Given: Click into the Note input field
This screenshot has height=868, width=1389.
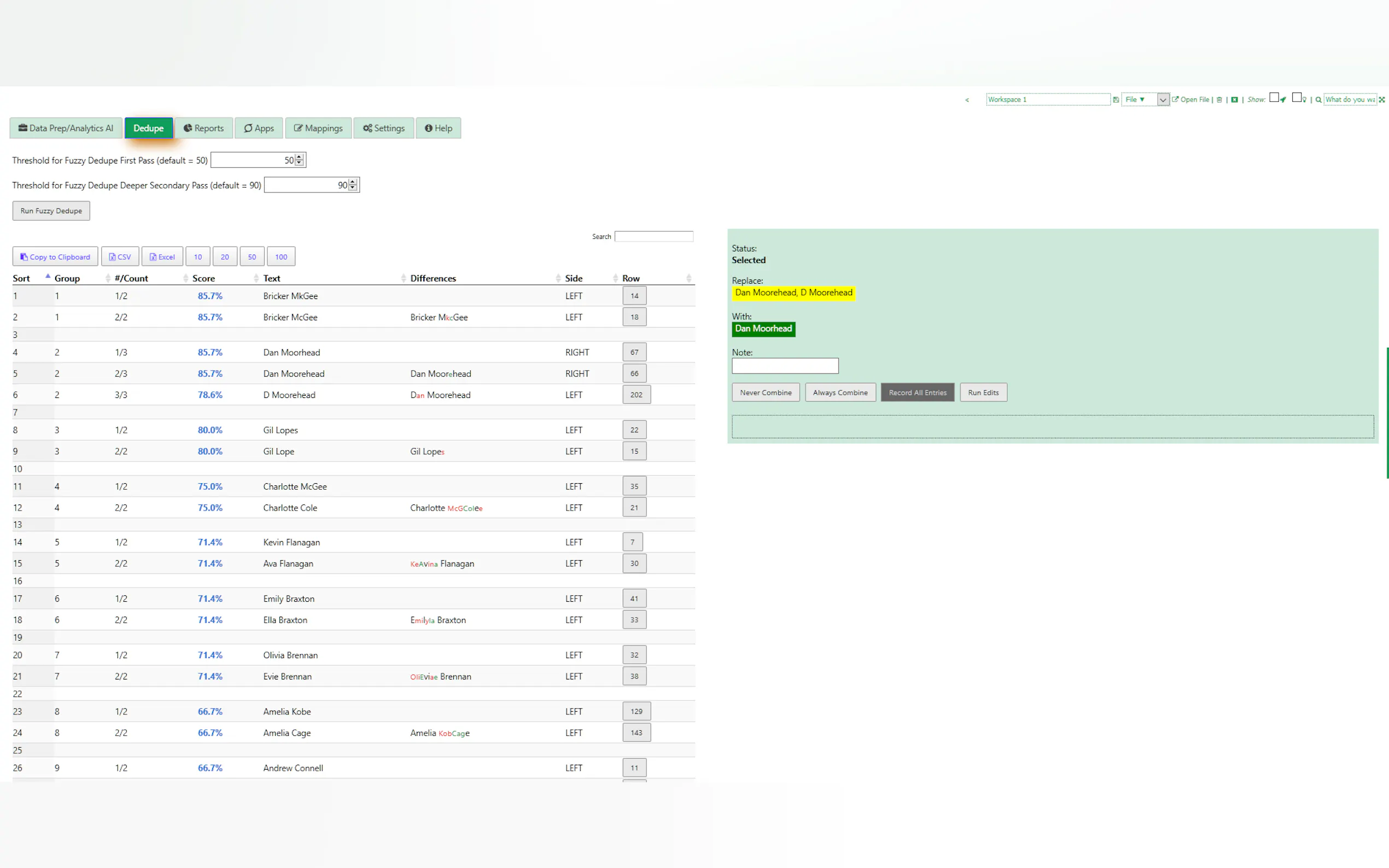Looking at the screenshot, I should pyautogui.click(x=784, y=366).
